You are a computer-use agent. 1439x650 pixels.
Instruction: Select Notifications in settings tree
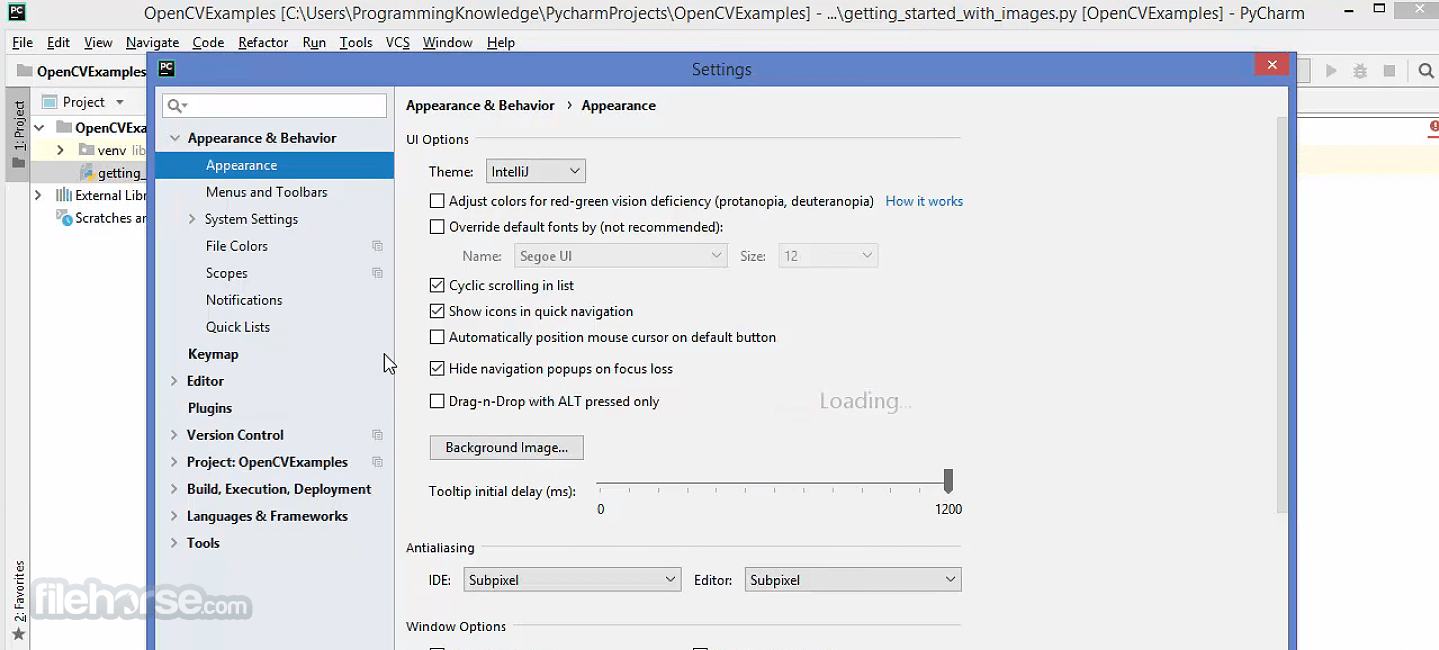(x=244, y=300)
